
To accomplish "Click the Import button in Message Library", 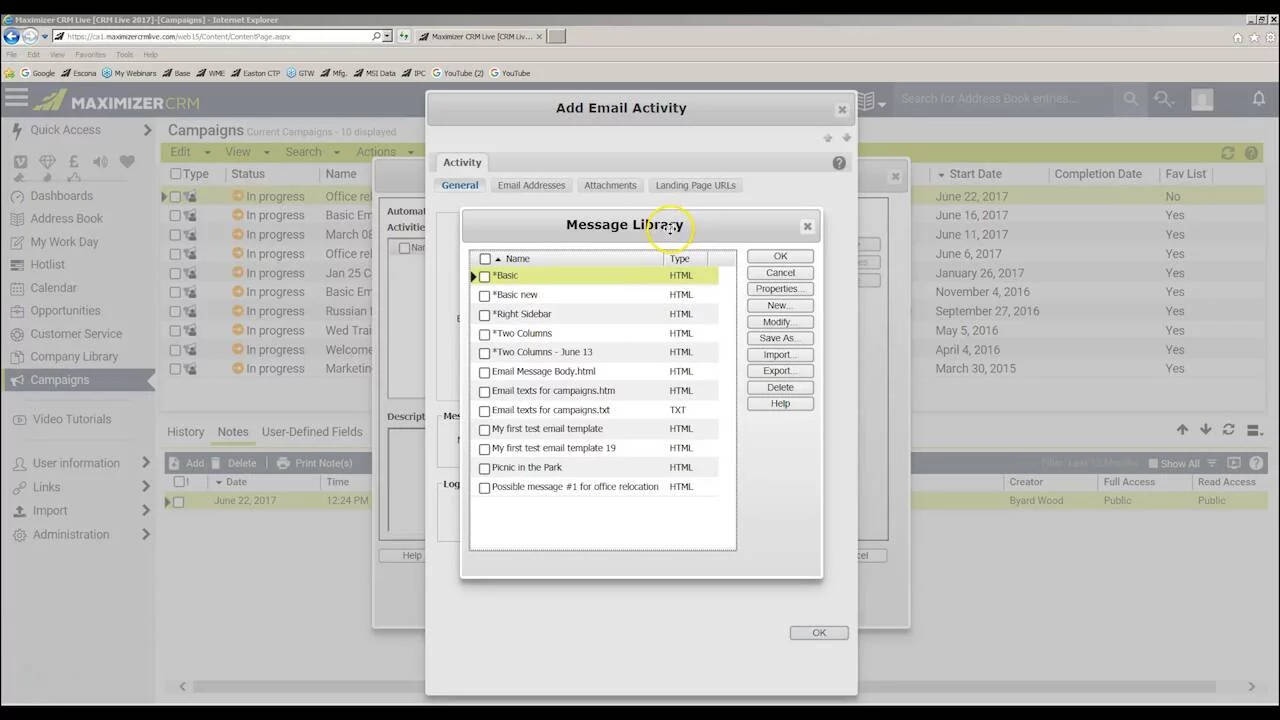I will point(780,355).
